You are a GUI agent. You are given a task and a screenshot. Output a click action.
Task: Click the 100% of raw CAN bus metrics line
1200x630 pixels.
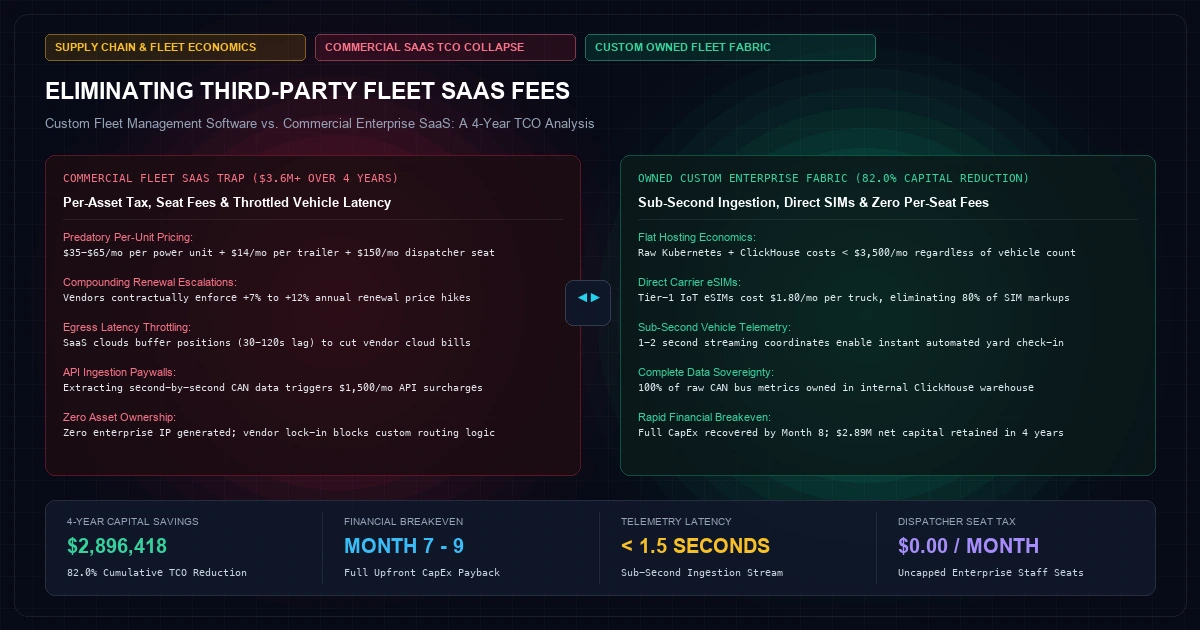click(x=836, y=388)
